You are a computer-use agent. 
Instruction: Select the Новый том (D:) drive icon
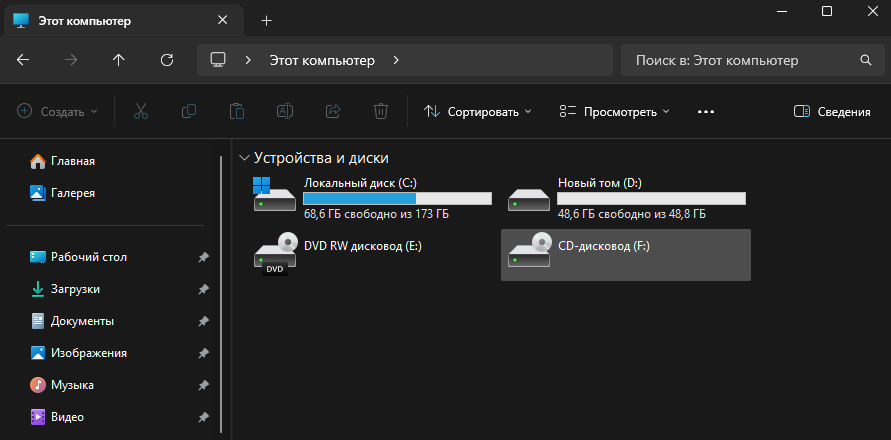[x=529, y=200]
